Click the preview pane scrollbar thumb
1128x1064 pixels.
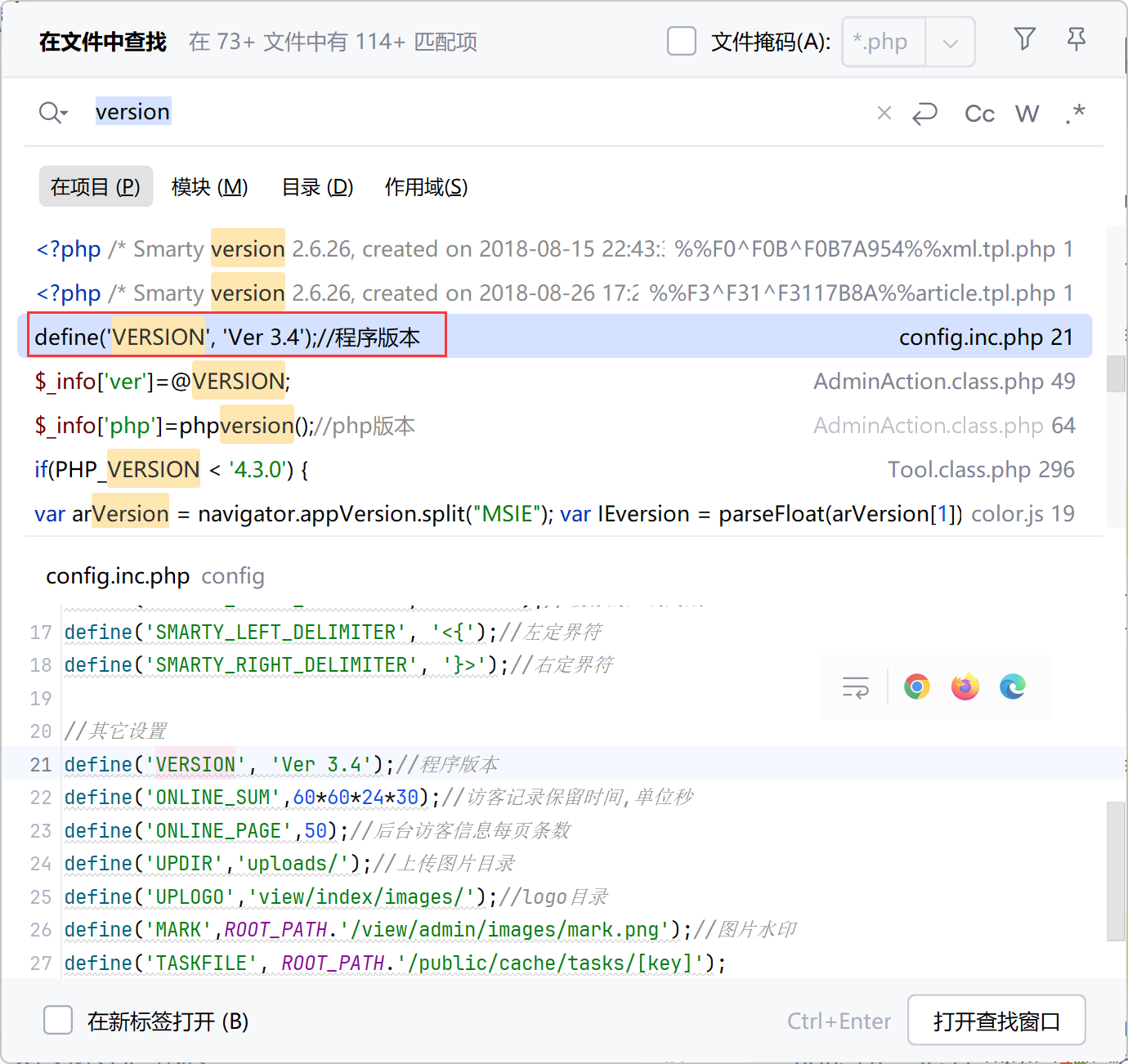[1116, 871]
